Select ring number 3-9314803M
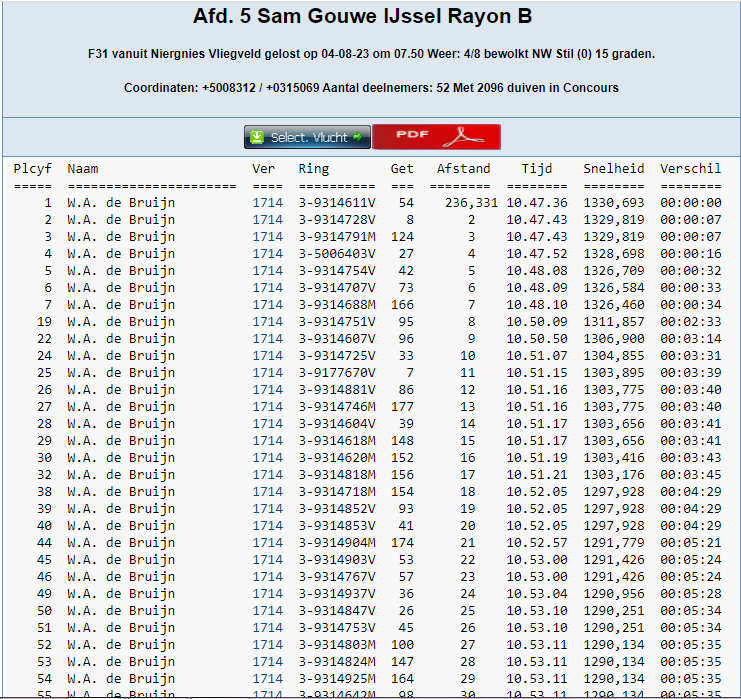The height and width of the screenshot is (699, 741). tap(337, 645)
